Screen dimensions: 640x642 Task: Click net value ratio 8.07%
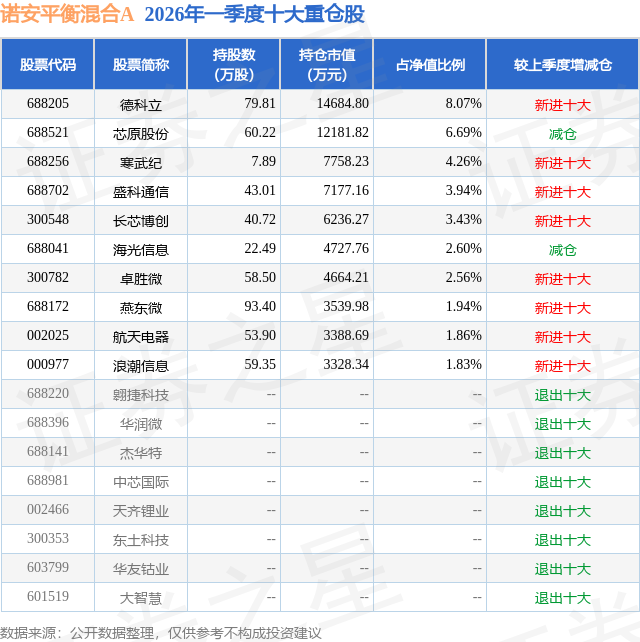464,103
